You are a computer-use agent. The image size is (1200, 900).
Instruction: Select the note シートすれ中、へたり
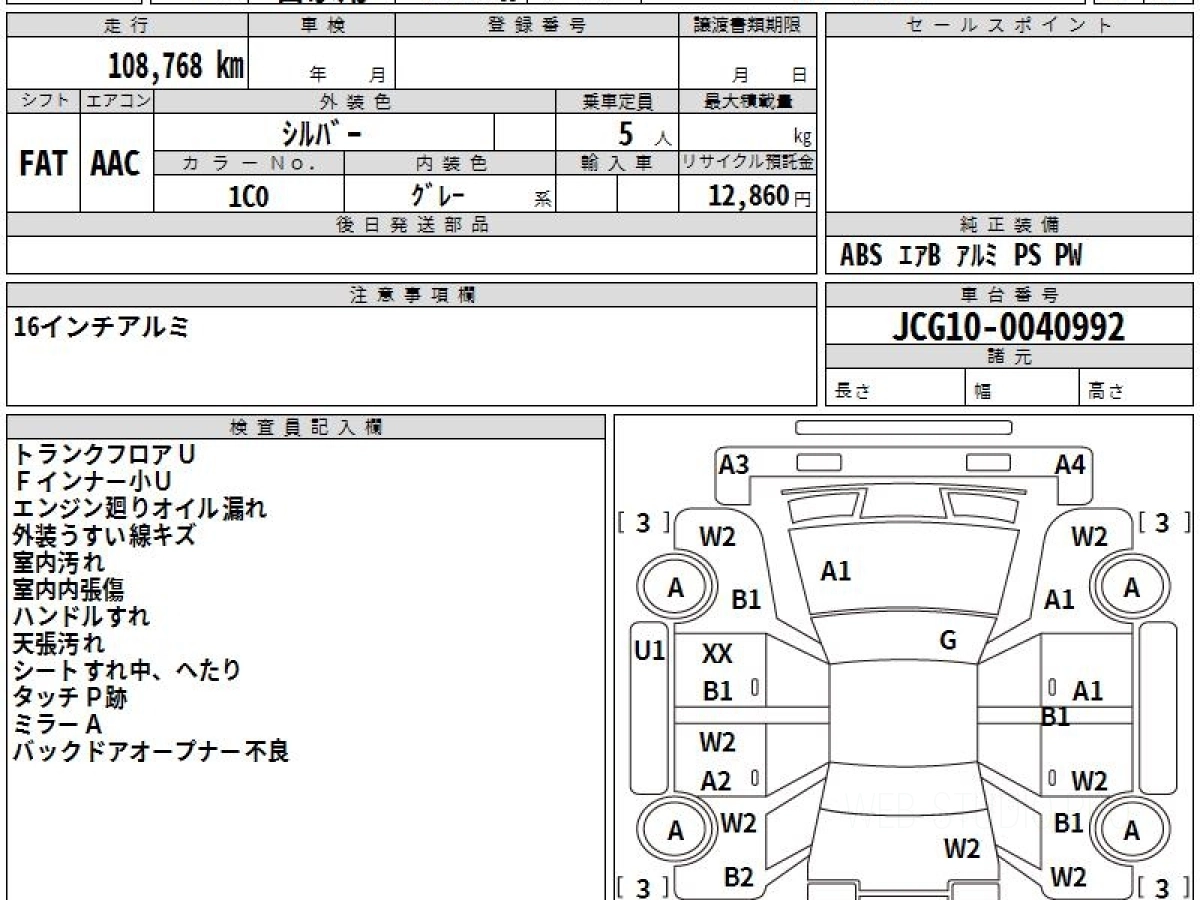click(127, 670)
